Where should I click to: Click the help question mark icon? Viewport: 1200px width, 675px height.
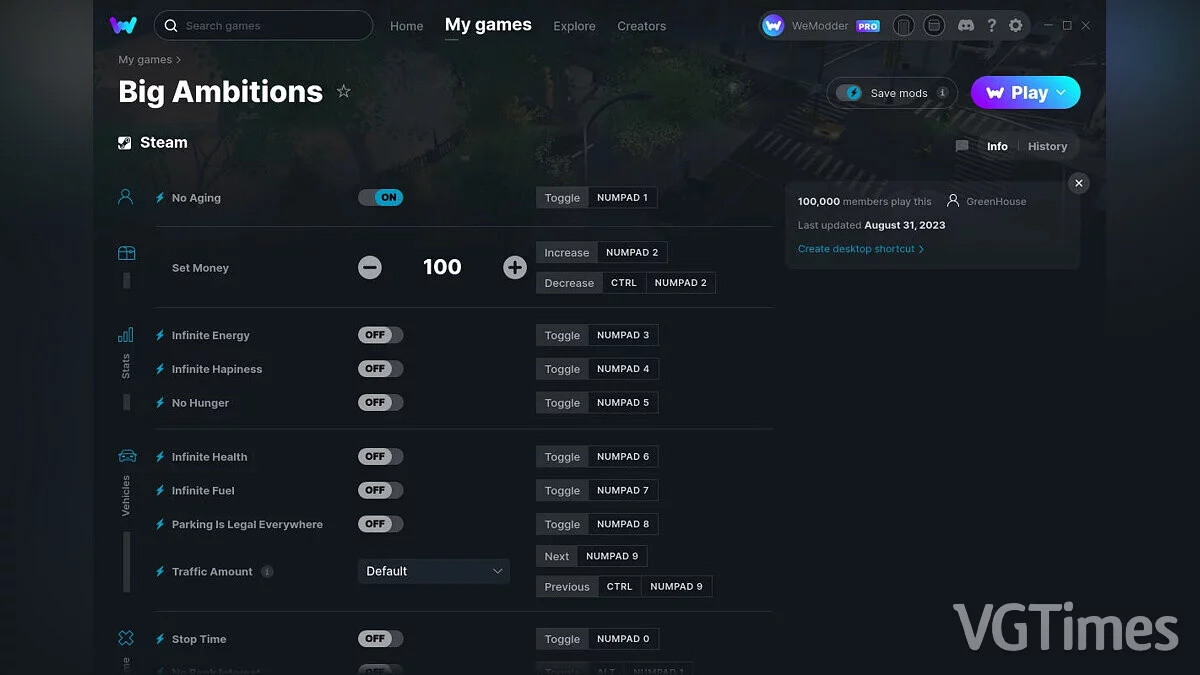991,25
